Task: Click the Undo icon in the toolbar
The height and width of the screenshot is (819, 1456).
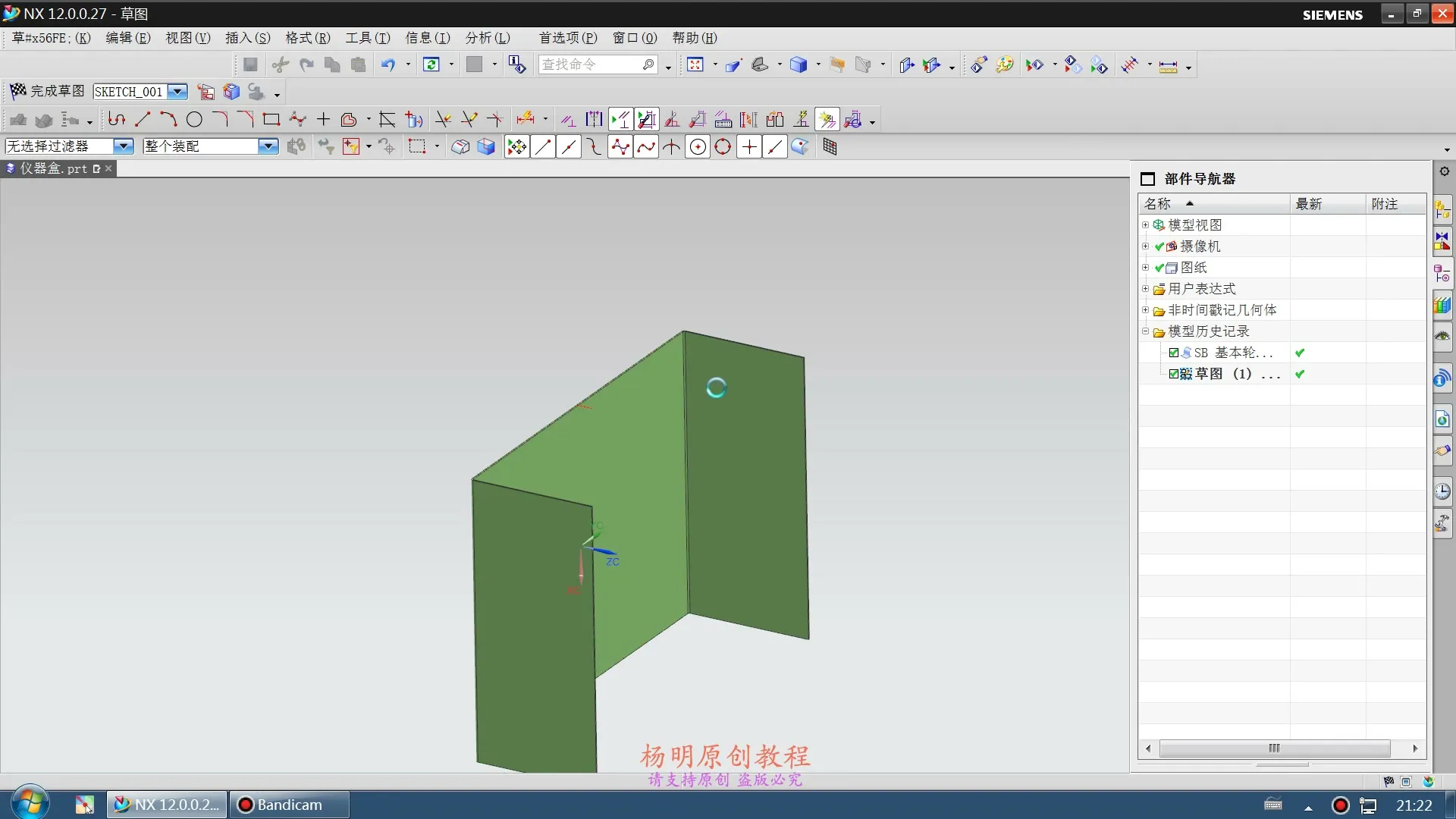Action: (x=389, y=64)
